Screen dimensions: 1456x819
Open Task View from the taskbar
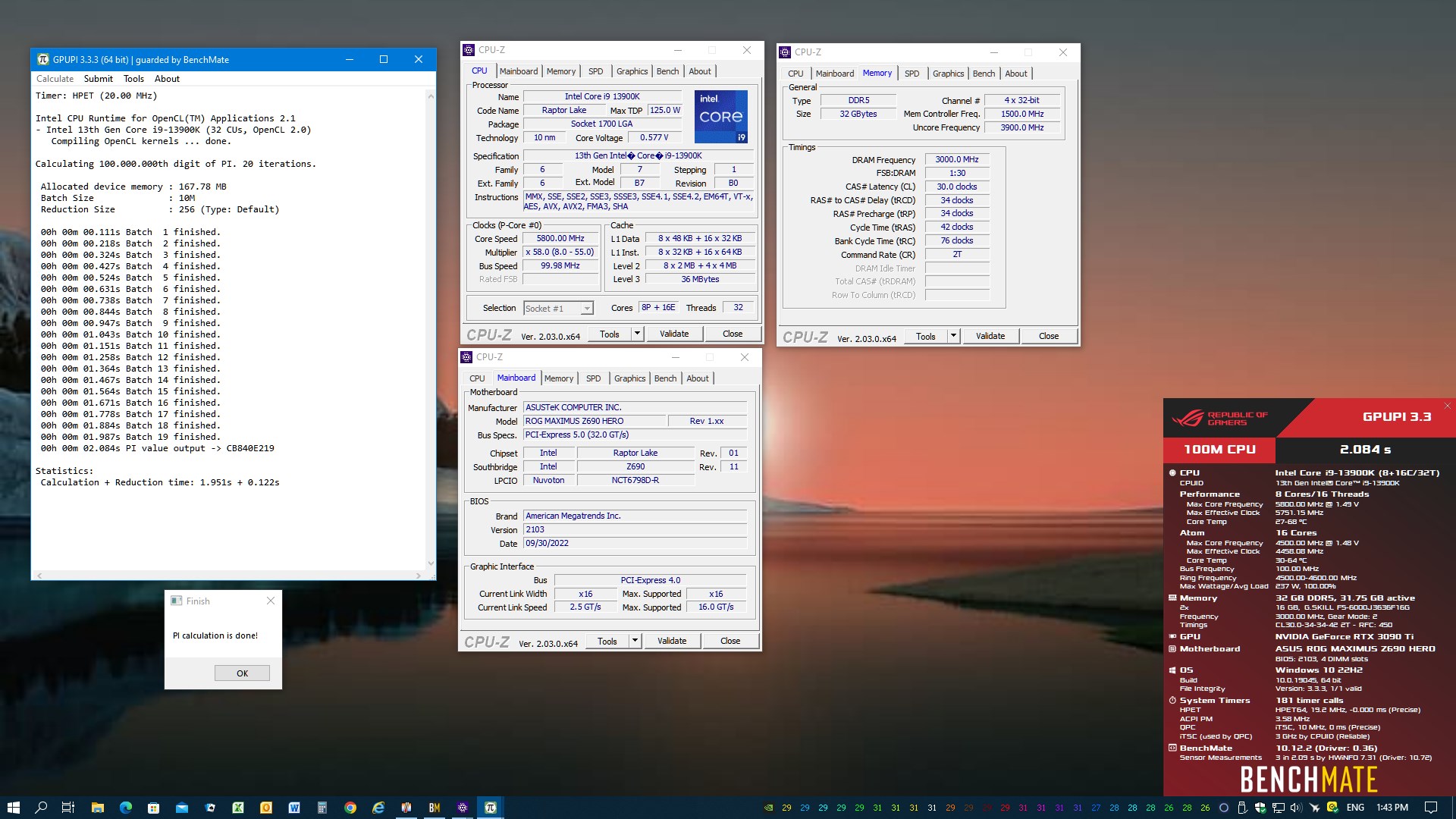coord(68,808)
